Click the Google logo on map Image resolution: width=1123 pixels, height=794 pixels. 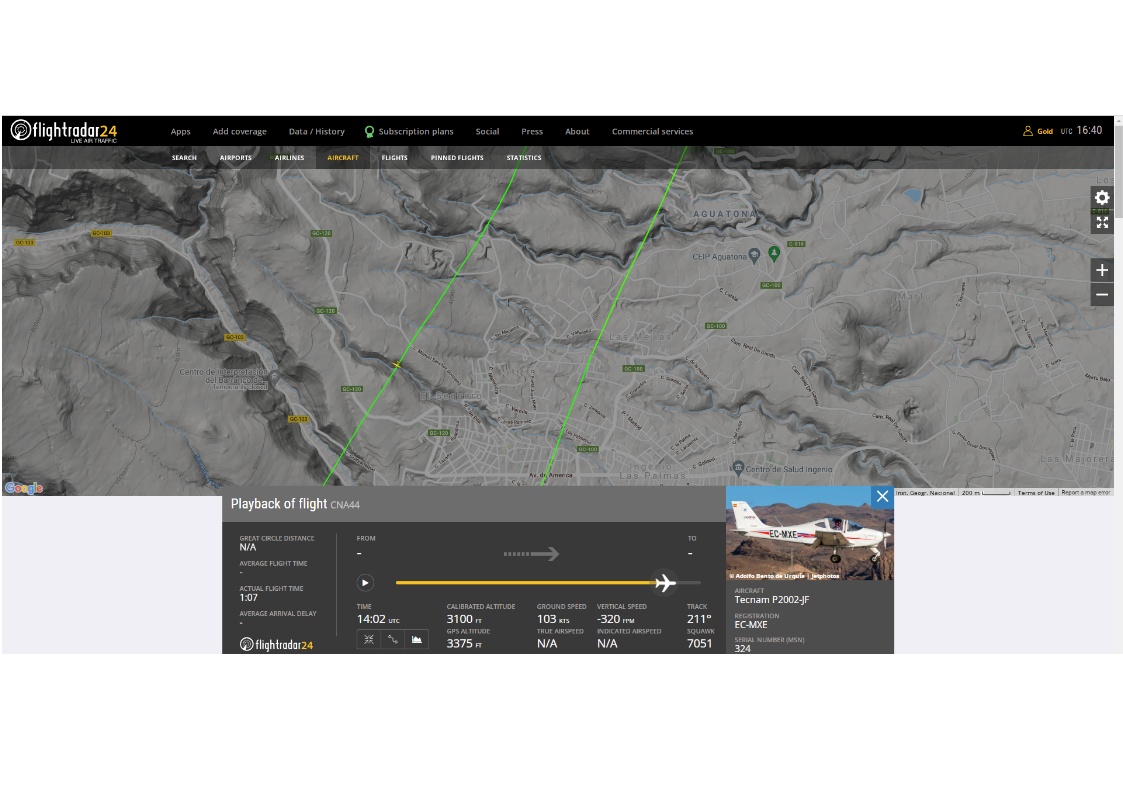point(24,488)
